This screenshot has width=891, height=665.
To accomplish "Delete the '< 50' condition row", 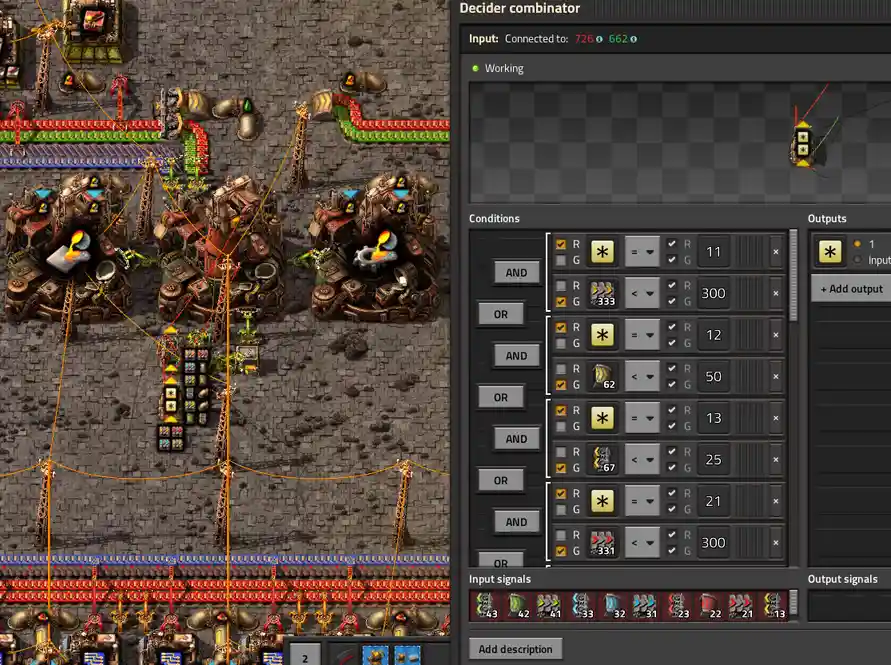I will click(x=776, y=376).
